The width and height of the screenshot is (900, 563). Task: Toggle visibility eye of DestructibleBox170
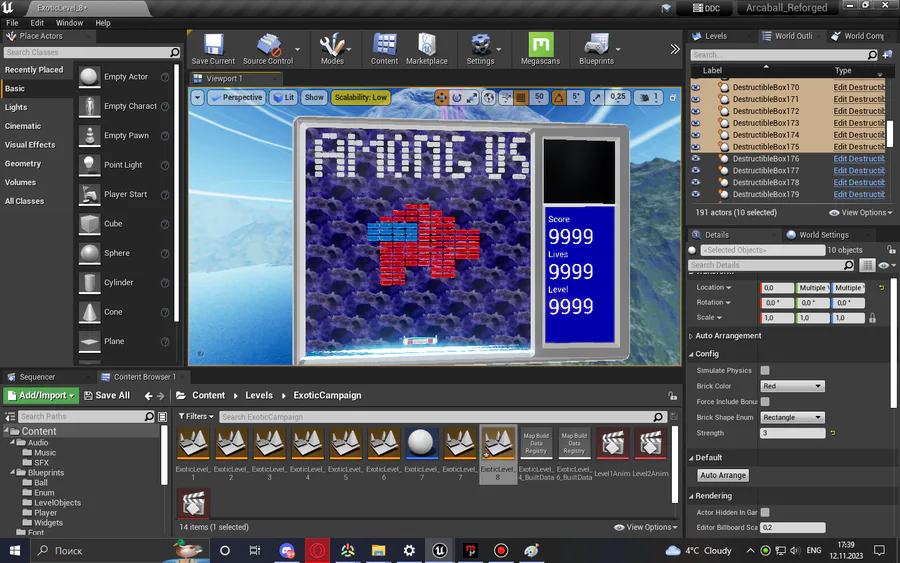click(696, 87)
